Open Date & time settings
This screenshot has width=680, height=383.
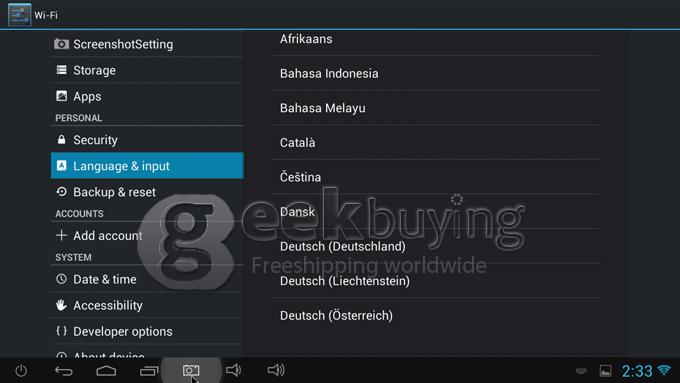(147, 279)
